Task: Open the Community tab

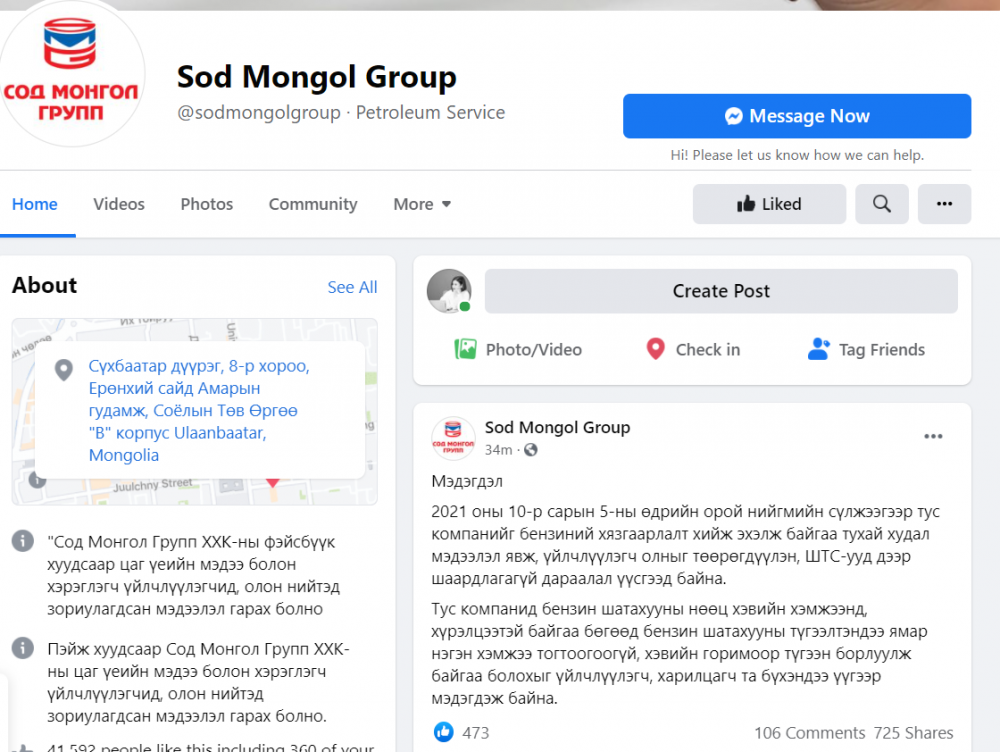Action: coord(312,204)
